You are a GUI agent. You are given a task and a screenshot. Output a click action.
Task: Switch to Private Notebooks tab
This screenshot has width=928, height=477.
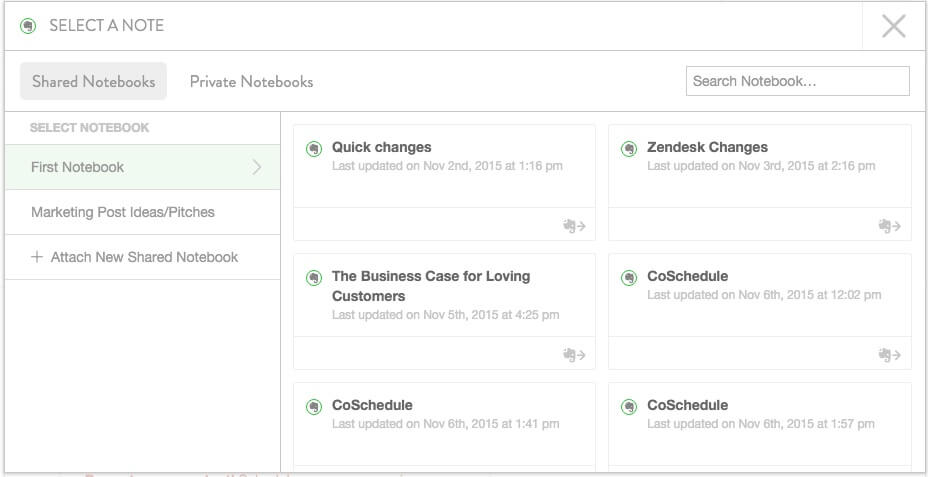click(252, 82)
